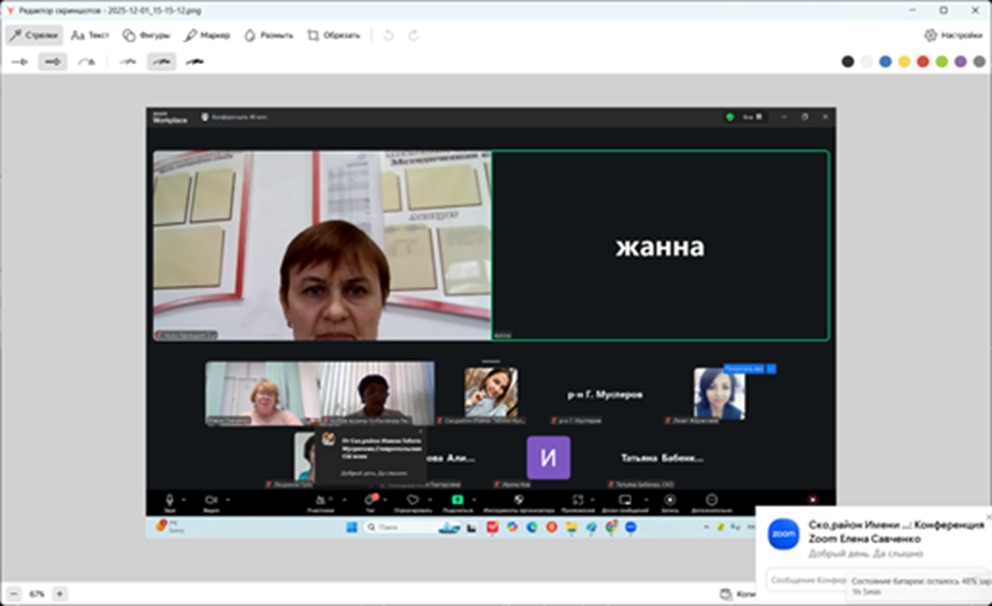992x606 pixels.
Task: Click the blue Zoom notification icon
Action: click(784, 534)
